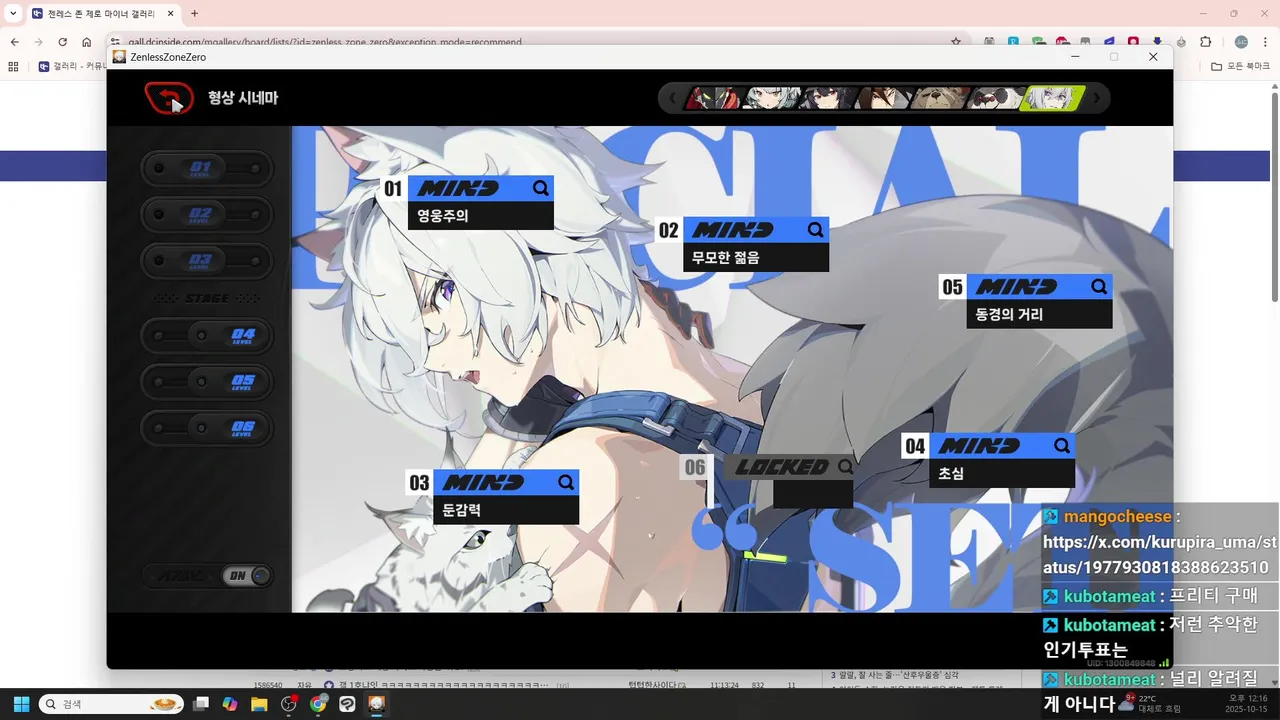Bookmark this page with star icon
The width and height of the screenshot is (1280, 720).
coord(956,42)
